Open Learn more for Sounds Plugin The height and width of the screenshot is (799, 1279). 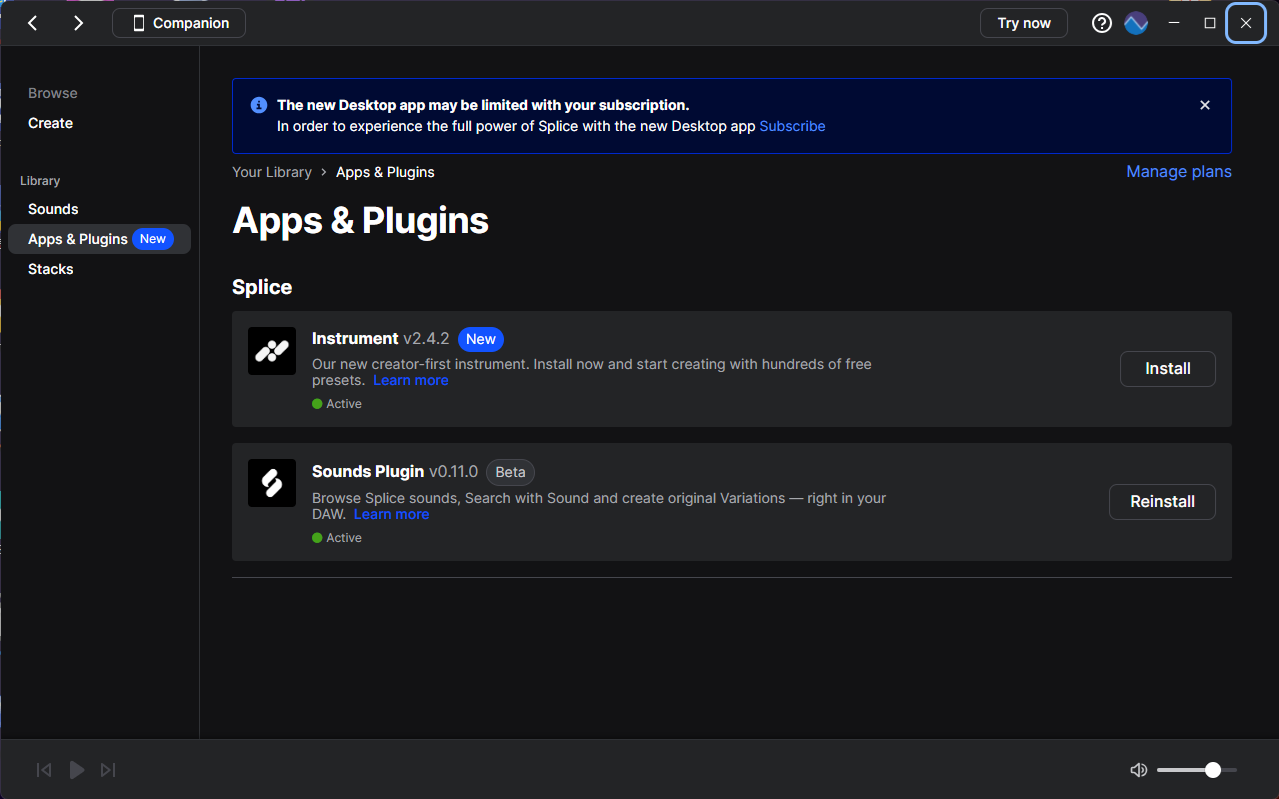tap(391, 515)
